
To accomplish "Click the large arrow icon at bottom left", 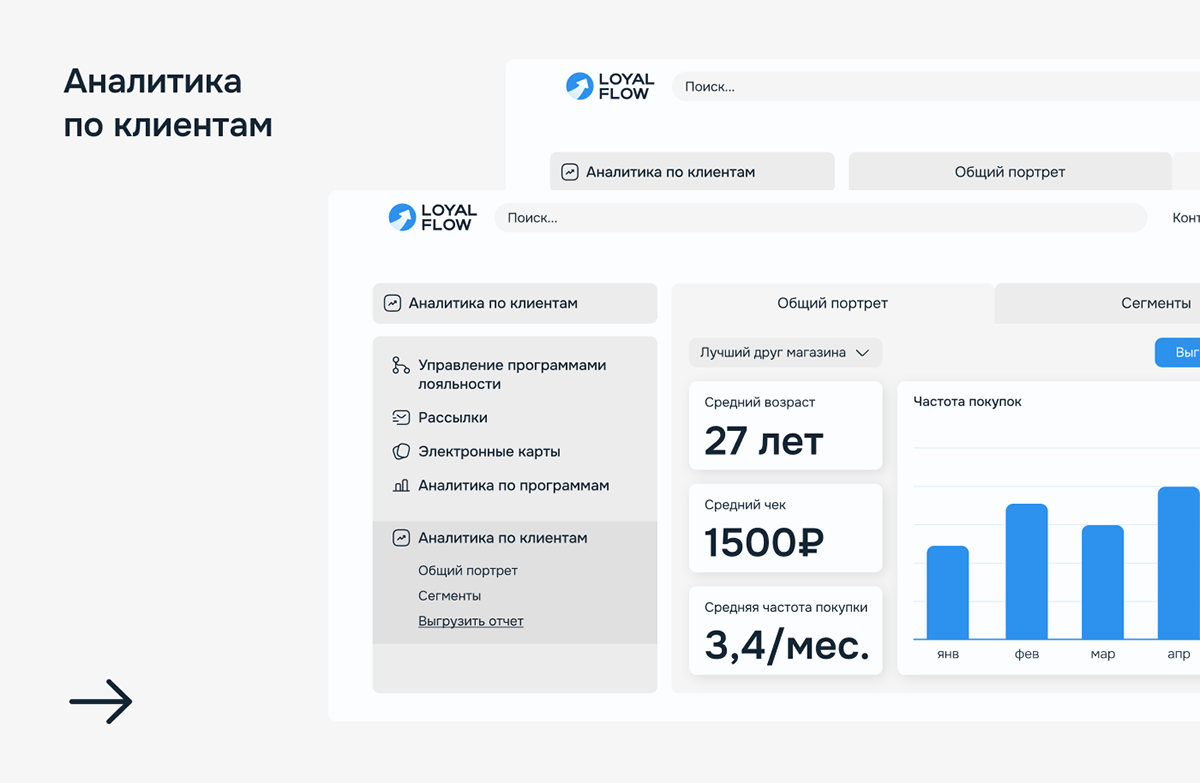I will (101, 702).
